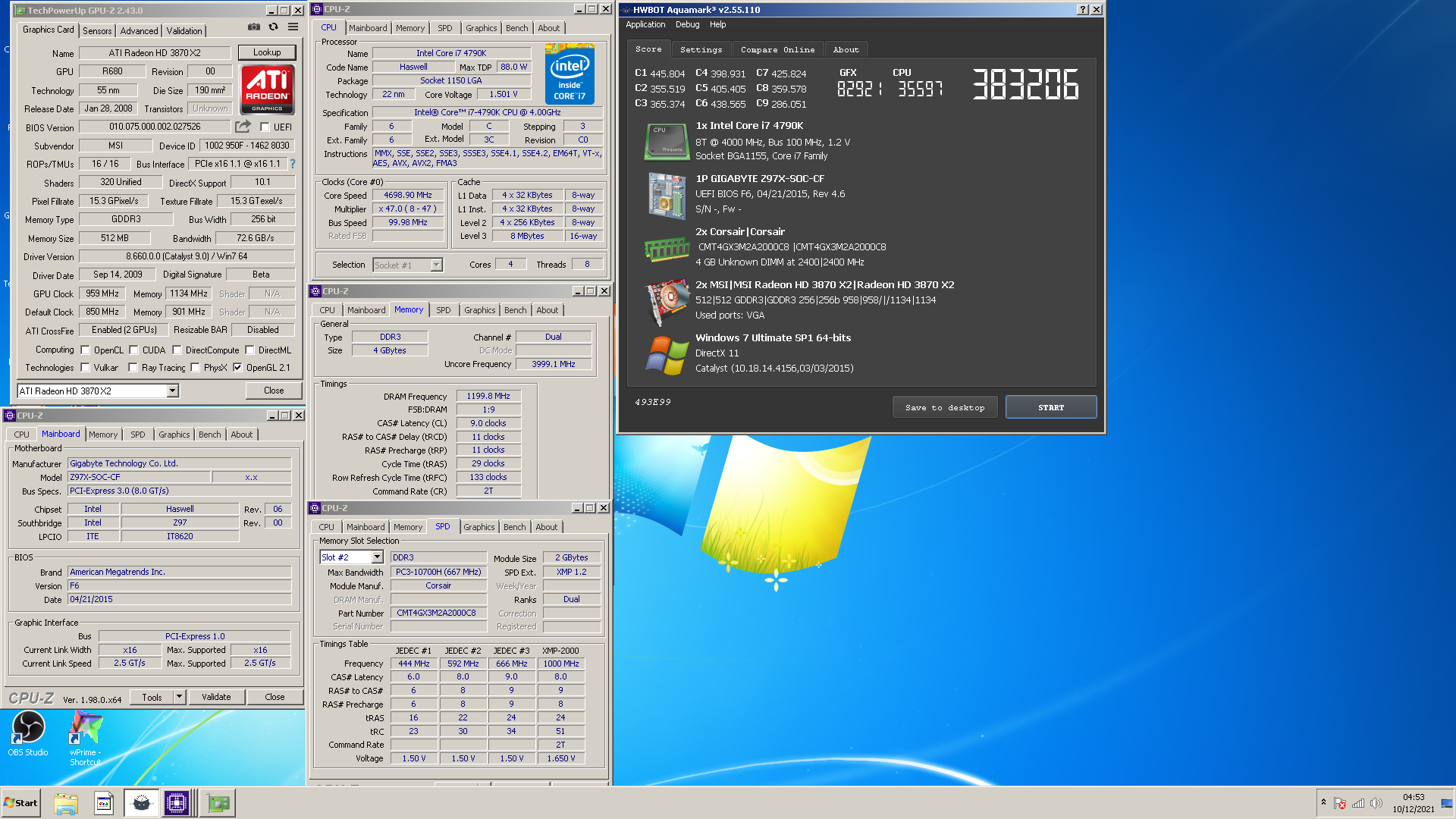Click the START button in Aquamark
This screenshot has height=819, width=1456.
coord(1051,407)
